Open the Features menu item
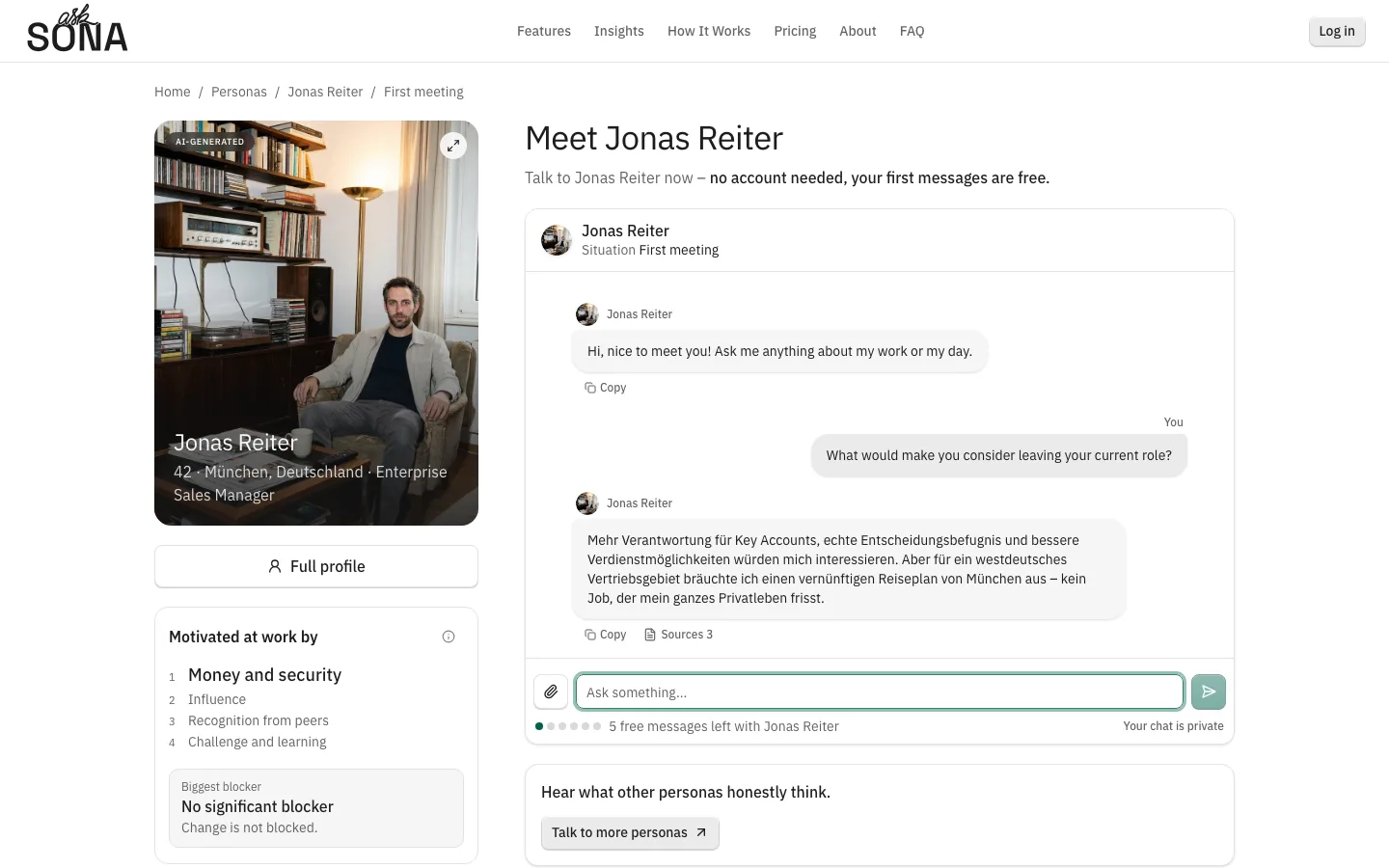 [544, 31]
